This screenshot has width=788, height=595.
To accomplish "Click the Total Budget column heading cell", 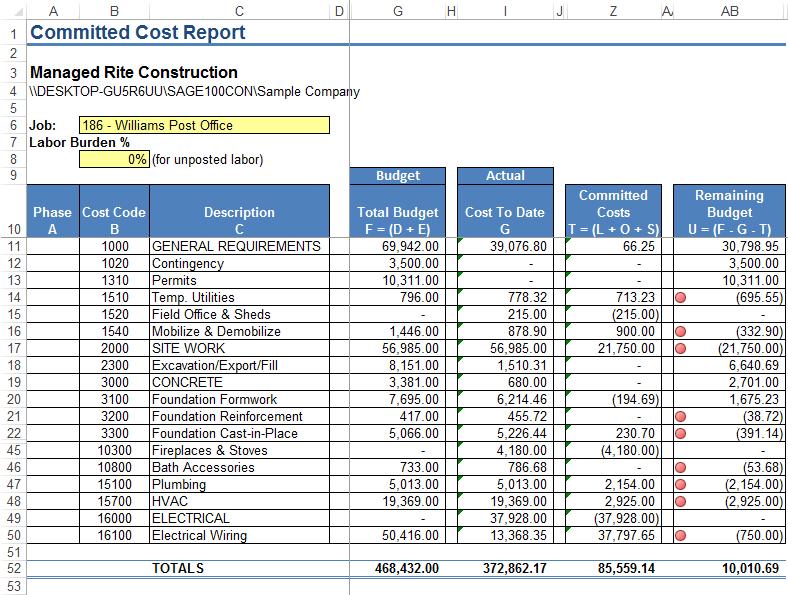I will coord(398,211).
